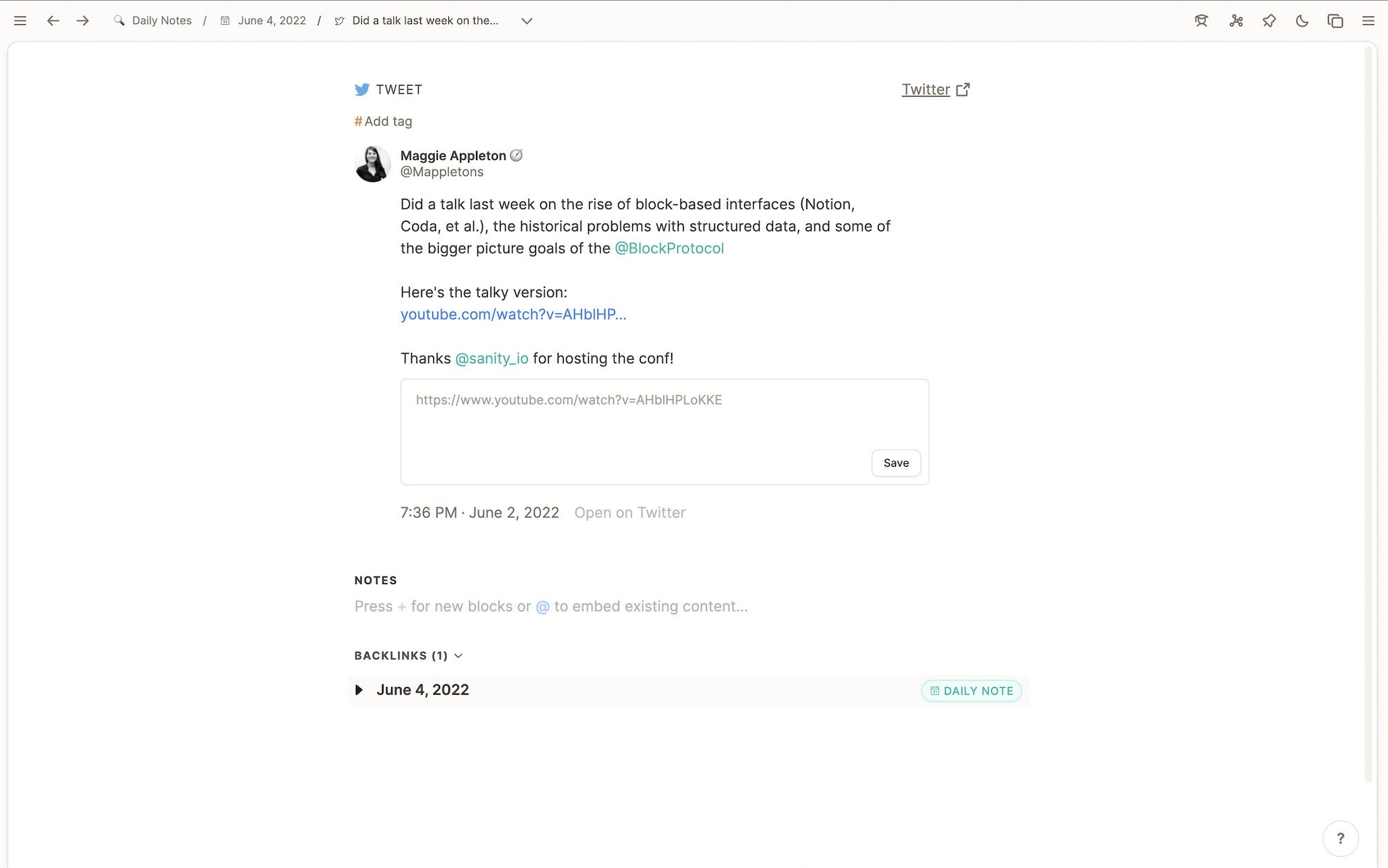Expand the June 4, 2022 backlink triangle

tap(359, 690)
